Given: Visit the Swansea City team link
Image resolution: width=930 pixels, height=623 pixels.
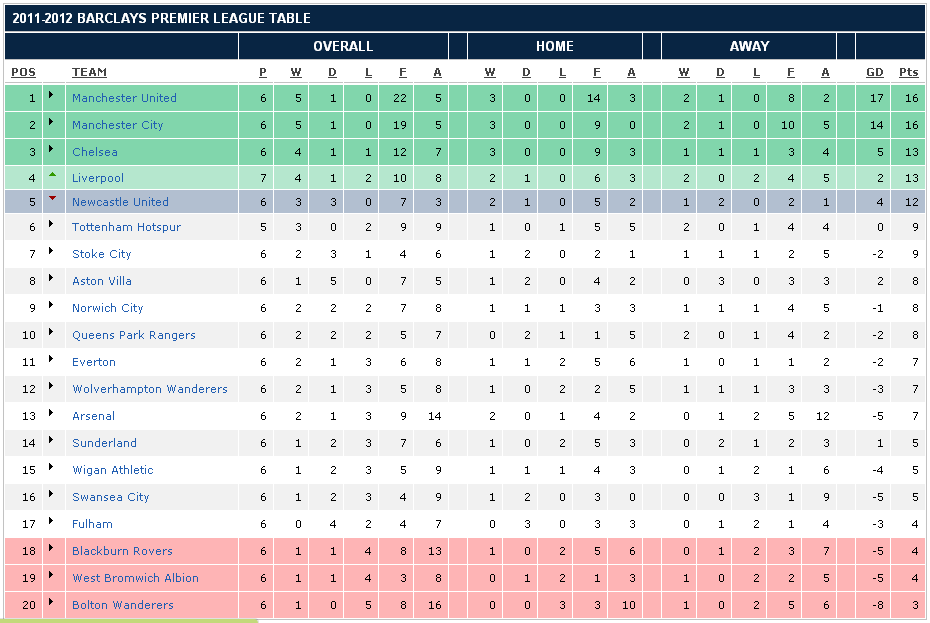Looking at the screenshot, I should (110, 497).
